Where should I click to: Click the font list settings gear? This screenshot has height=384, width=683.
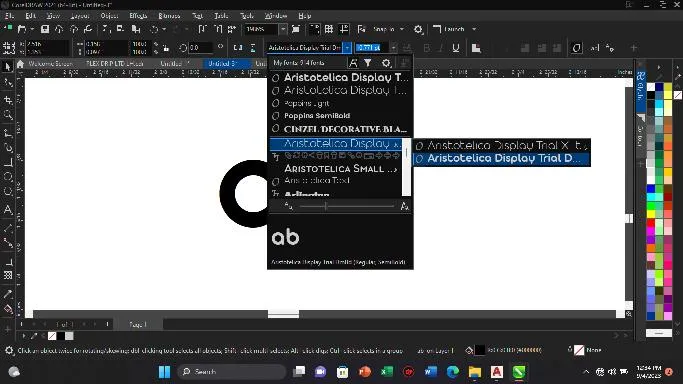click(x=386, y=63)
